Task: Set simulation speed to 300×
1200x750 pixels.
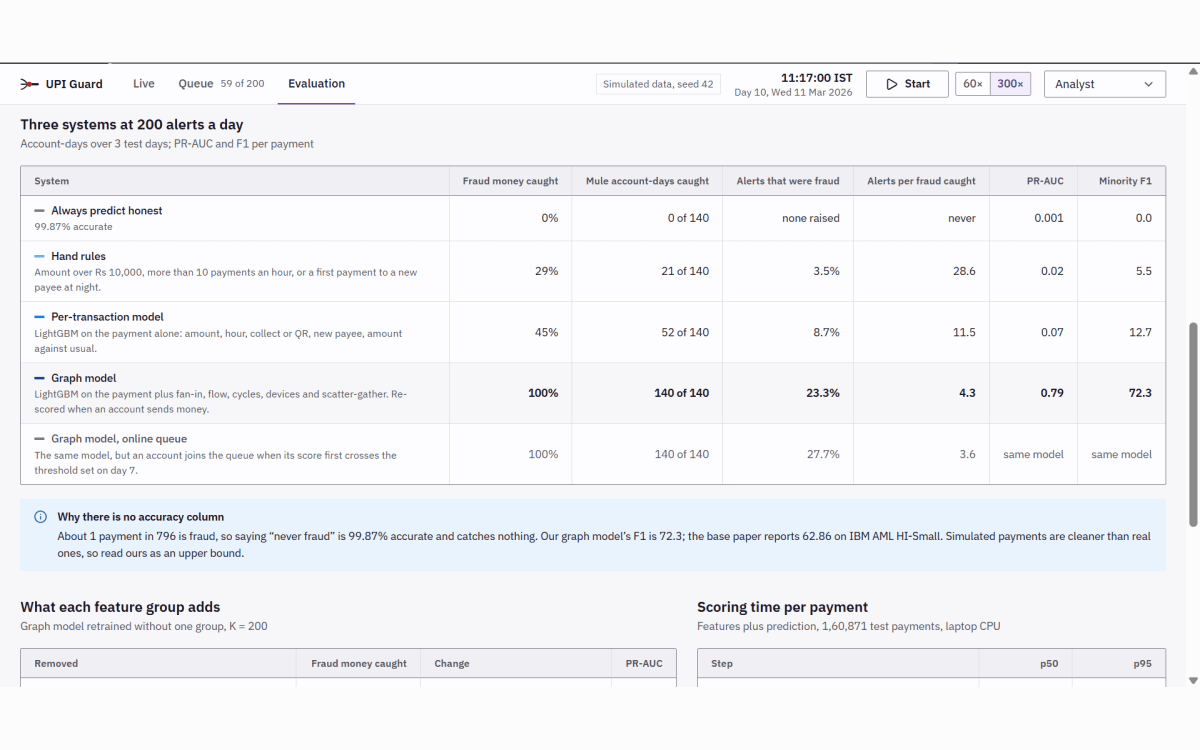Action: point(1011,84)
